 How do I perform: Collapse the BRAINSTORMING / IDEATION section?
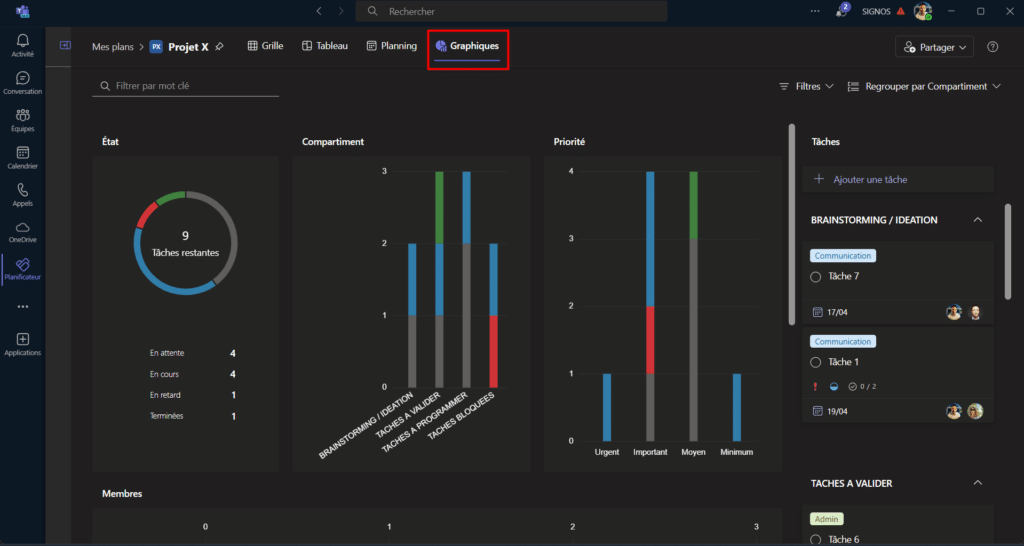pyautogui.click(x=977, y=220)
